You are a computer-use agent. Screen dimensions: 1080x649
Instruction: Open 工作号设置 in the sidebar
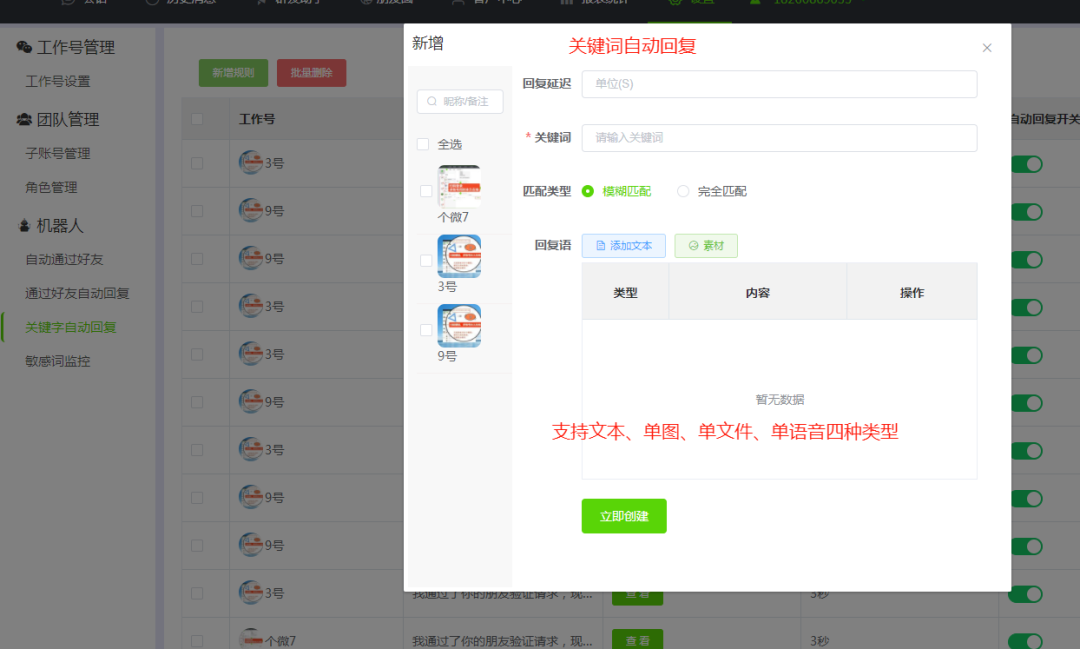58,81
